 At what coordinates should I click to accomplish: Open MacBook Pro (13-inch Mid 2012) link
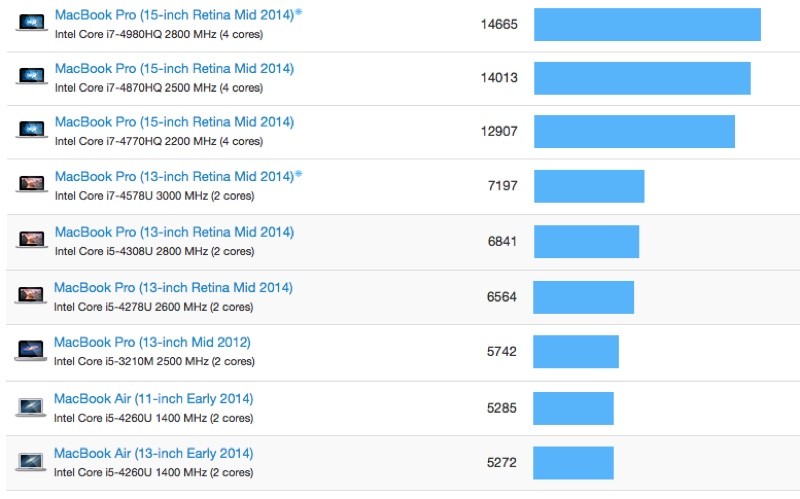(x=152, y=342)
